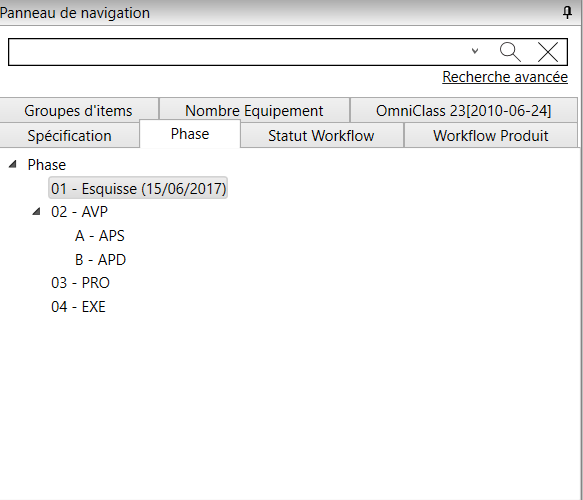The width and height of the screenshot is (583, 500).
Task: Open the Nombre Equipement tab
Action: coord(254,110)
